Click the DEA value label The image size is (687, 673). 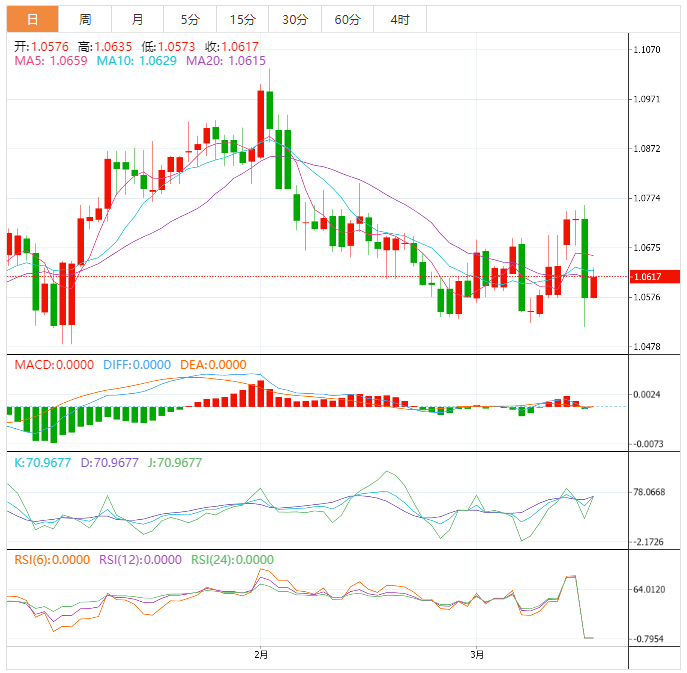pyautogui.click(x=212, y=365)
